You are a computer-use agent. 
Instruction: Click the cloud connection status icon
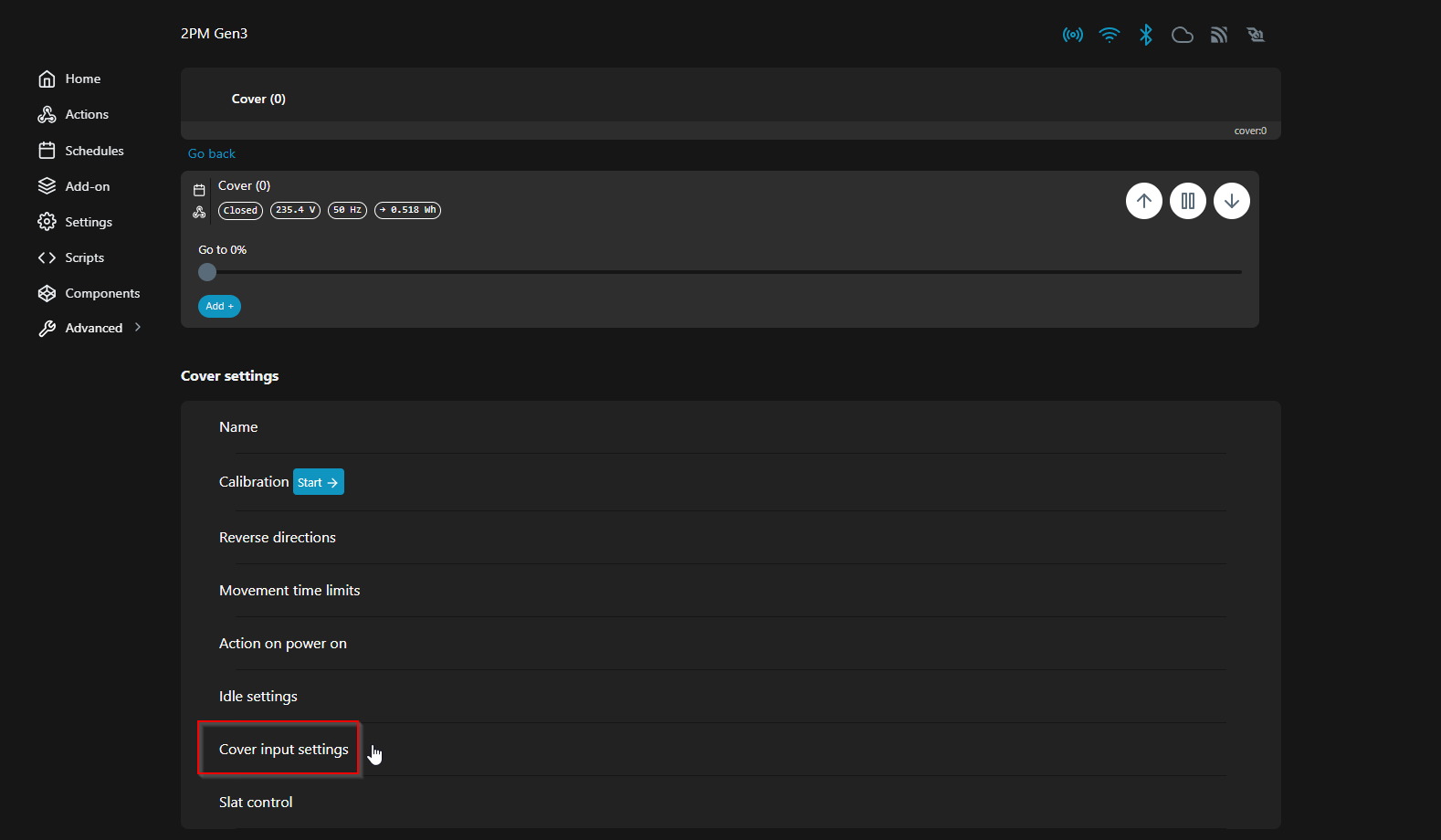click(x=1182, y=35)
